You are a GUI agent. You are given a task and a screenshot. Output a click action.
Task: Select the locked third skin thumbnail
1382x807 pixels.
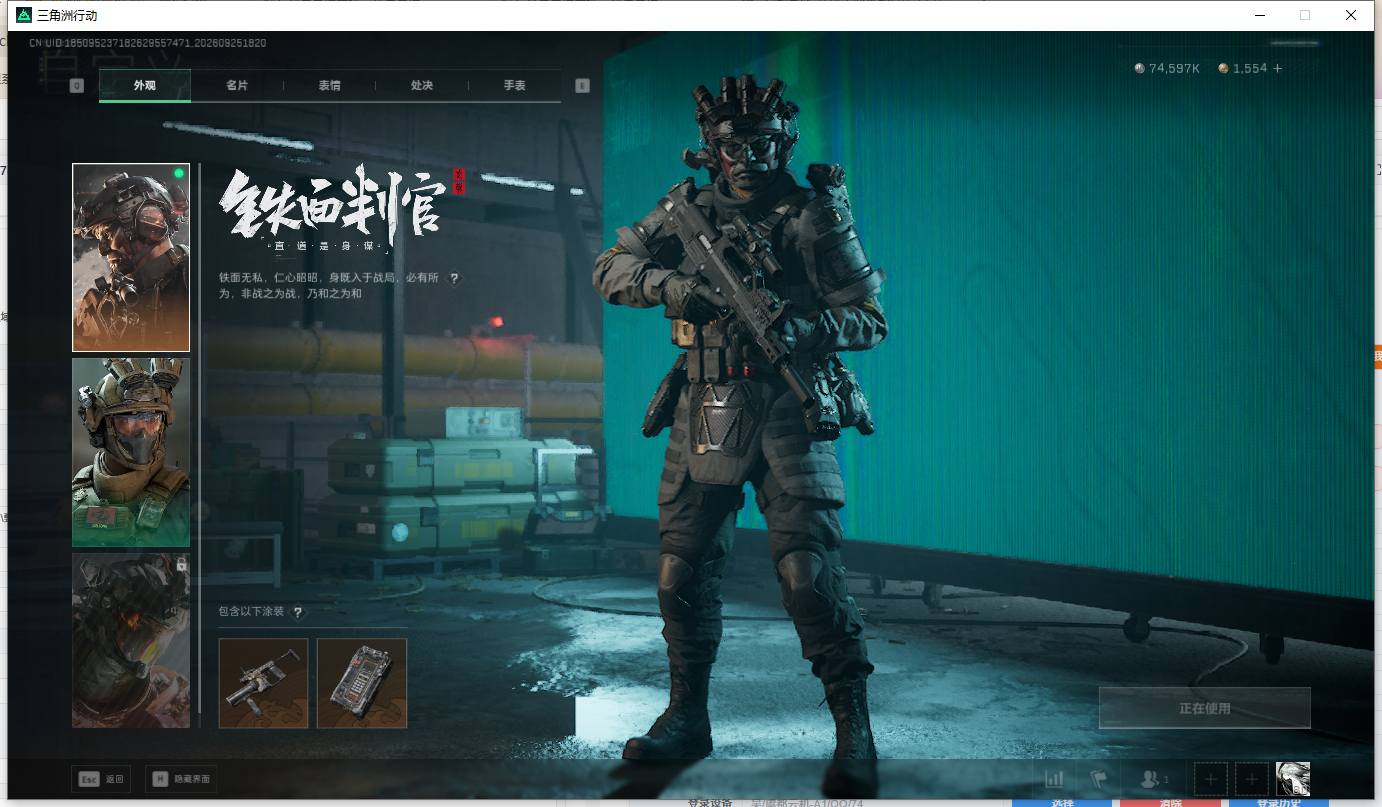coord(131,641)
